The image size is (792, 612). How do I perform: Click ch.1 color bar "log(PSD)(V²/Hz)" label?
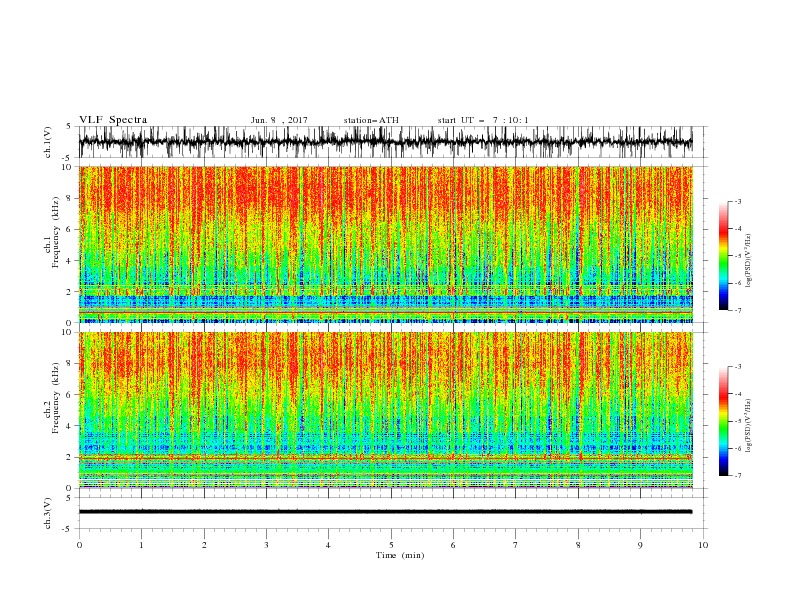point(749,261)
